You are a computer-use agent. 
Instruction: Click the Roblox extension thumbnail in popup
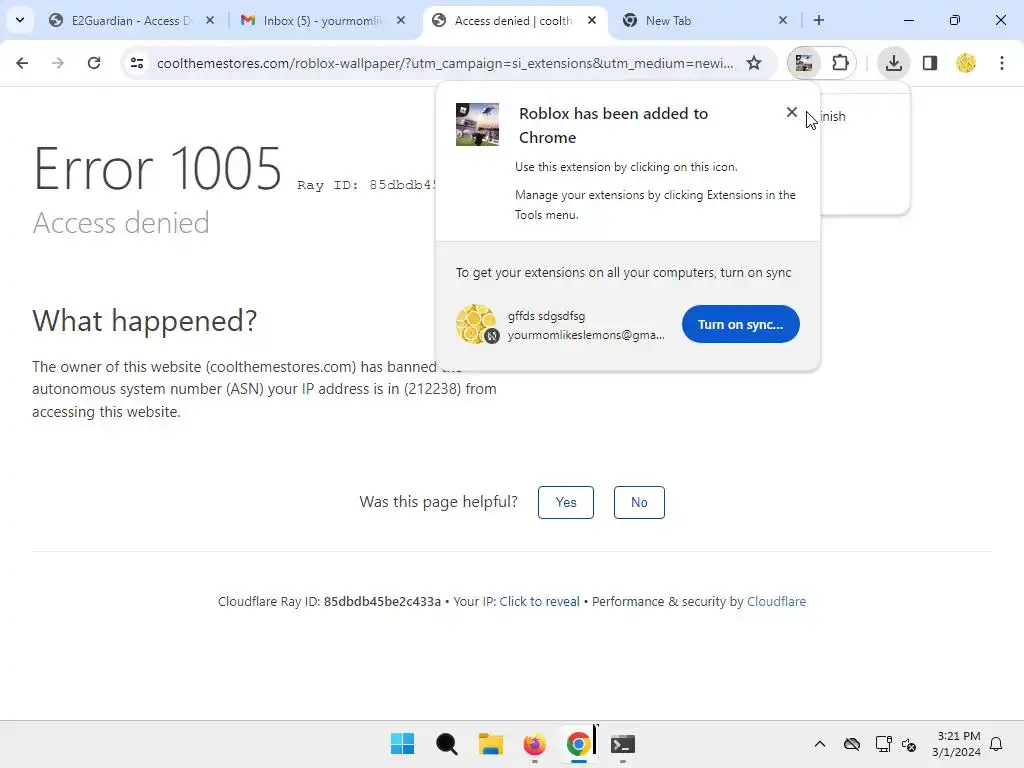coord(477,124)
